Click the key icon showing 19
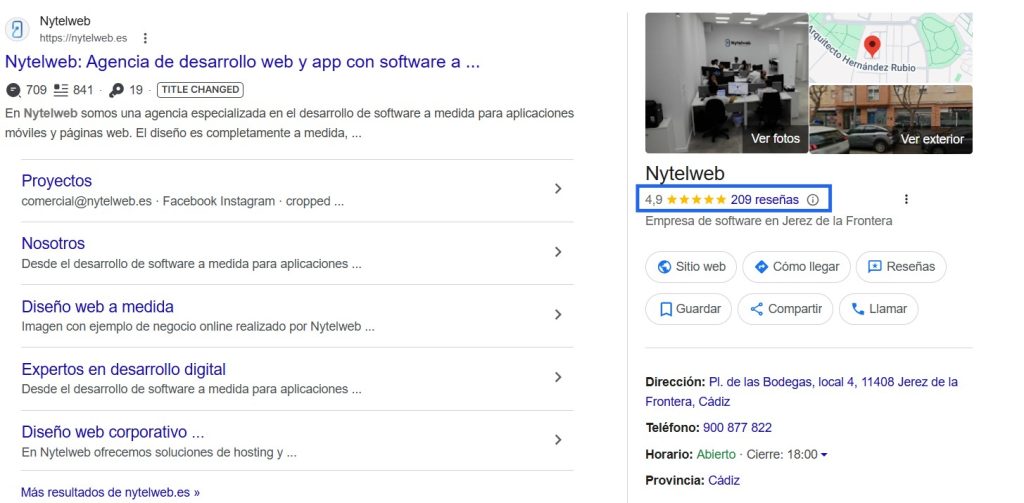Viewport: 1024px width, 503px height. point(116,89)
